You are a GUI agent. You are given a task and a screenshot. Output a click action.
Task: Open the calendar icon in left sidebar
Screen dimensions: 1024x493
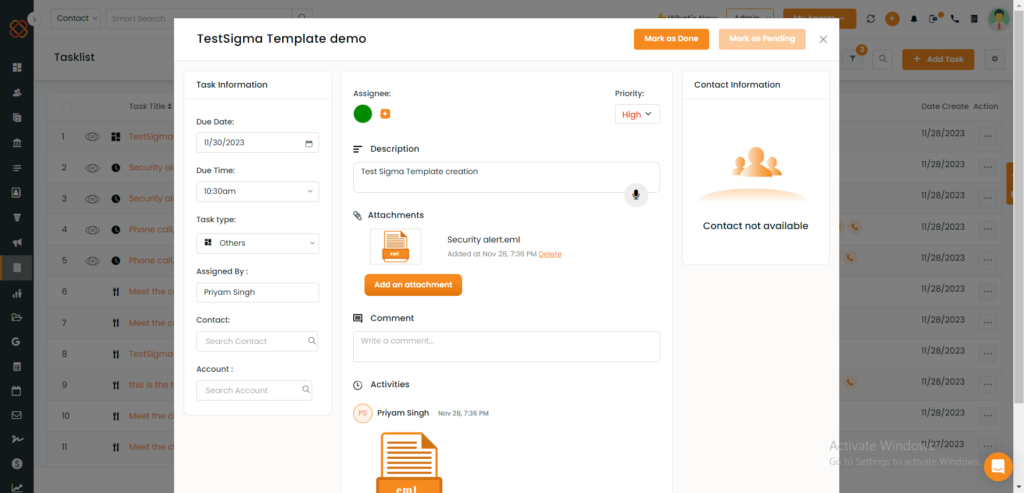[17, 391]
